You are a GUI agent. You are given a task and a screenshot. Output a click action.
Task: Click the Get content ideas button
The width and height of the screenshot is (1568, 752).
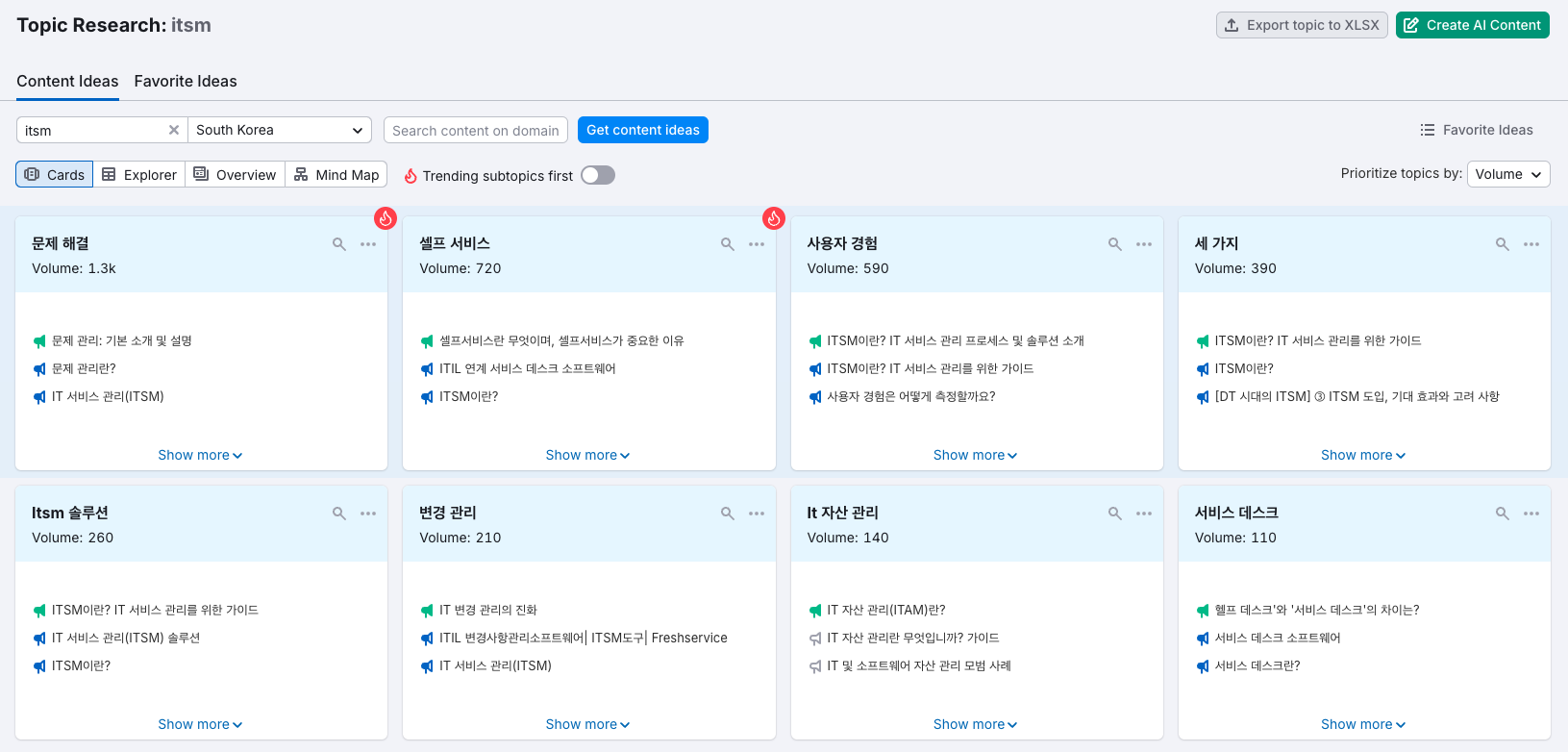[x=642, y=130]
